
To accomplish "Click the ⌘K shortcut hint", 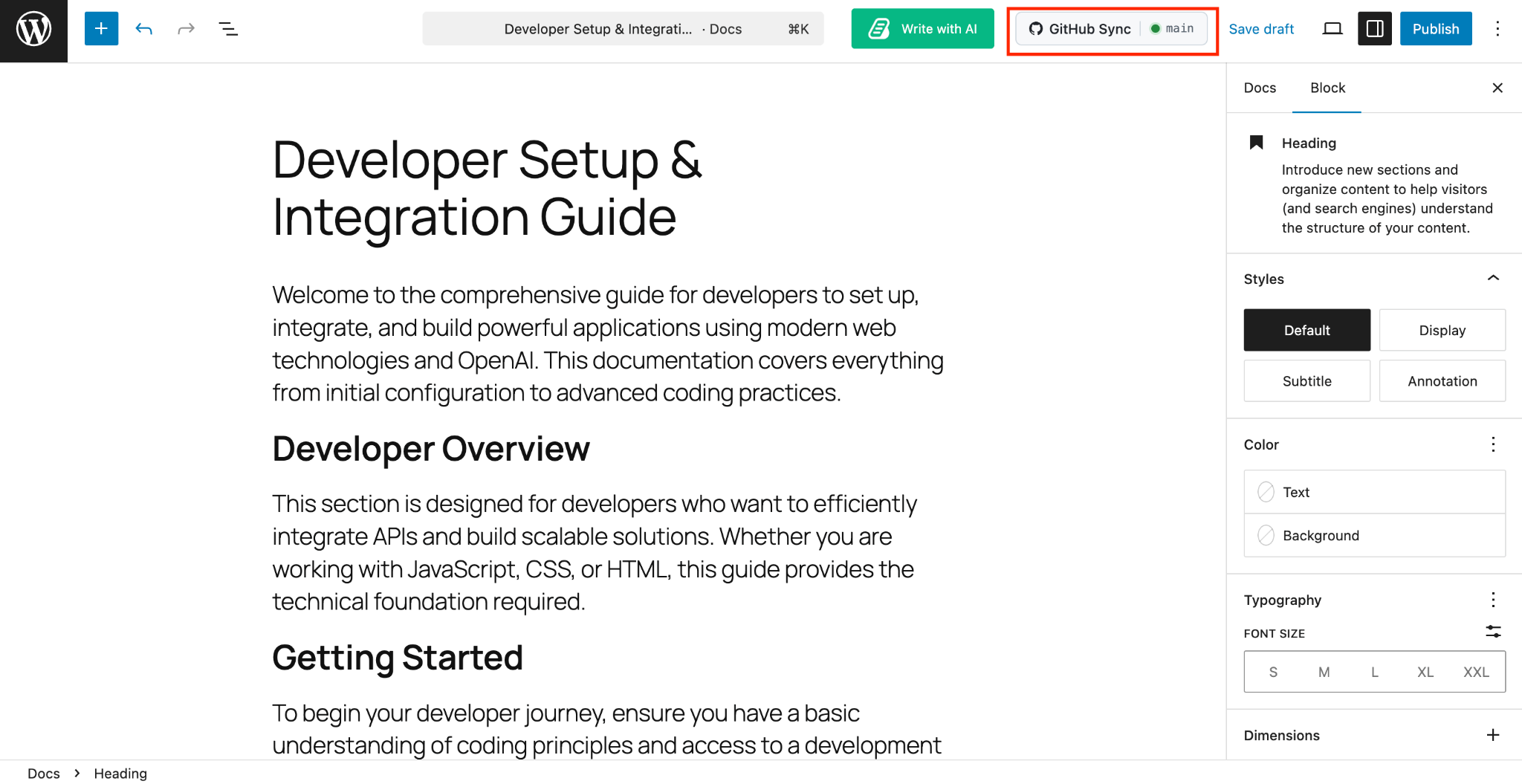I will (798, 29).
